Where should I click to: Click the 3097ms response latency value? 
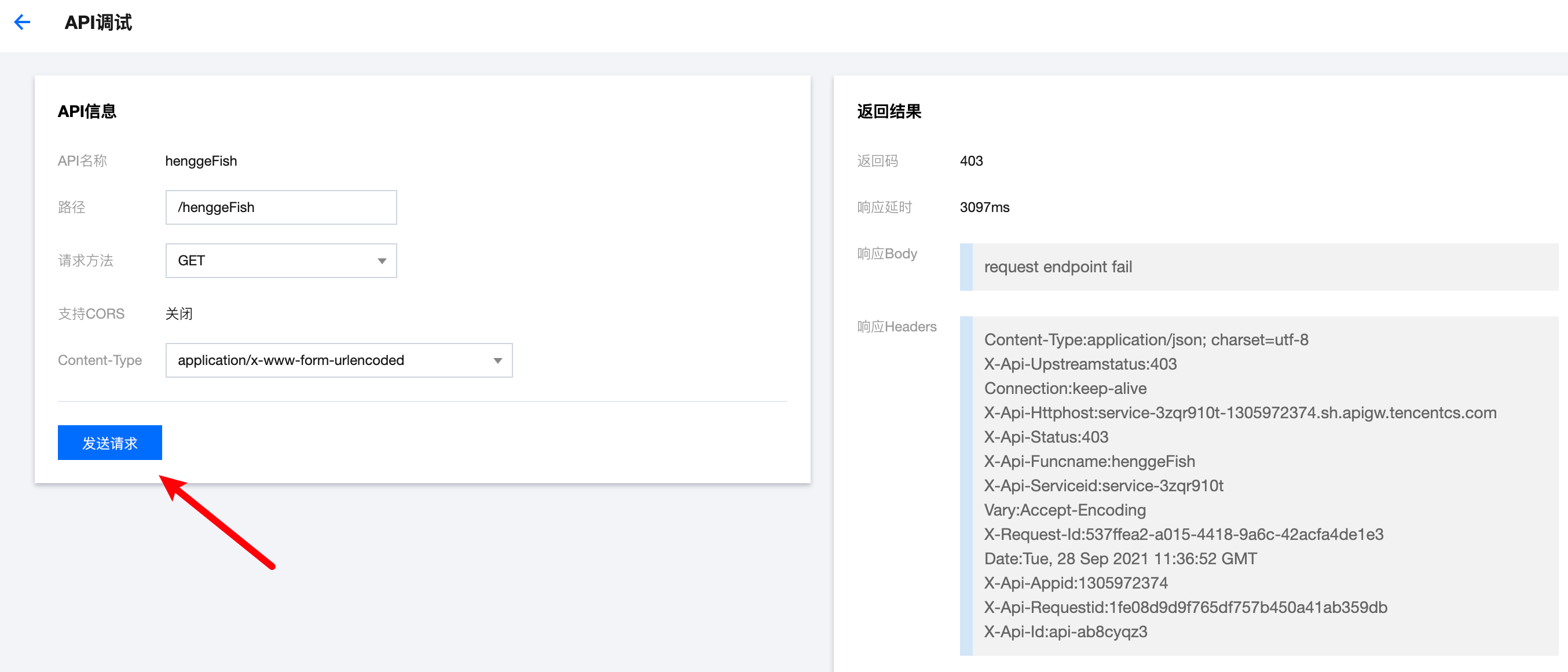pyautogui.click(x=984, y=207)
